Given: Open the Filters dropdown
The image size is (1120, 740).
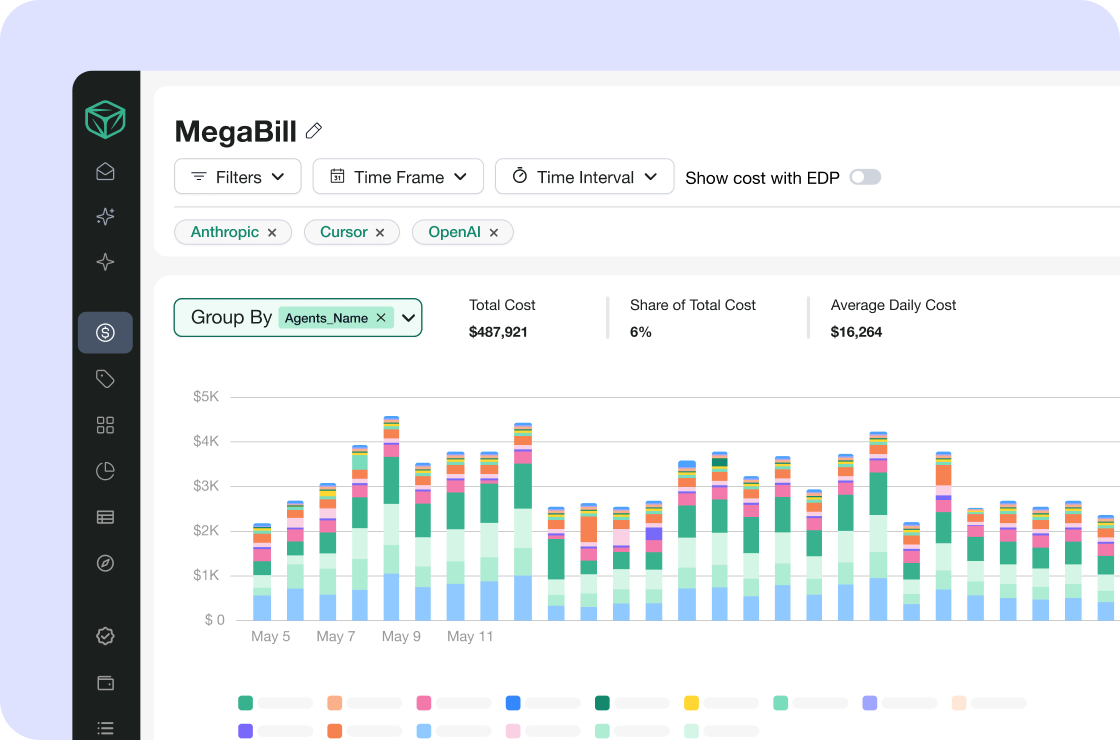Looking at the screenshot, I should [x=238, y=176].
